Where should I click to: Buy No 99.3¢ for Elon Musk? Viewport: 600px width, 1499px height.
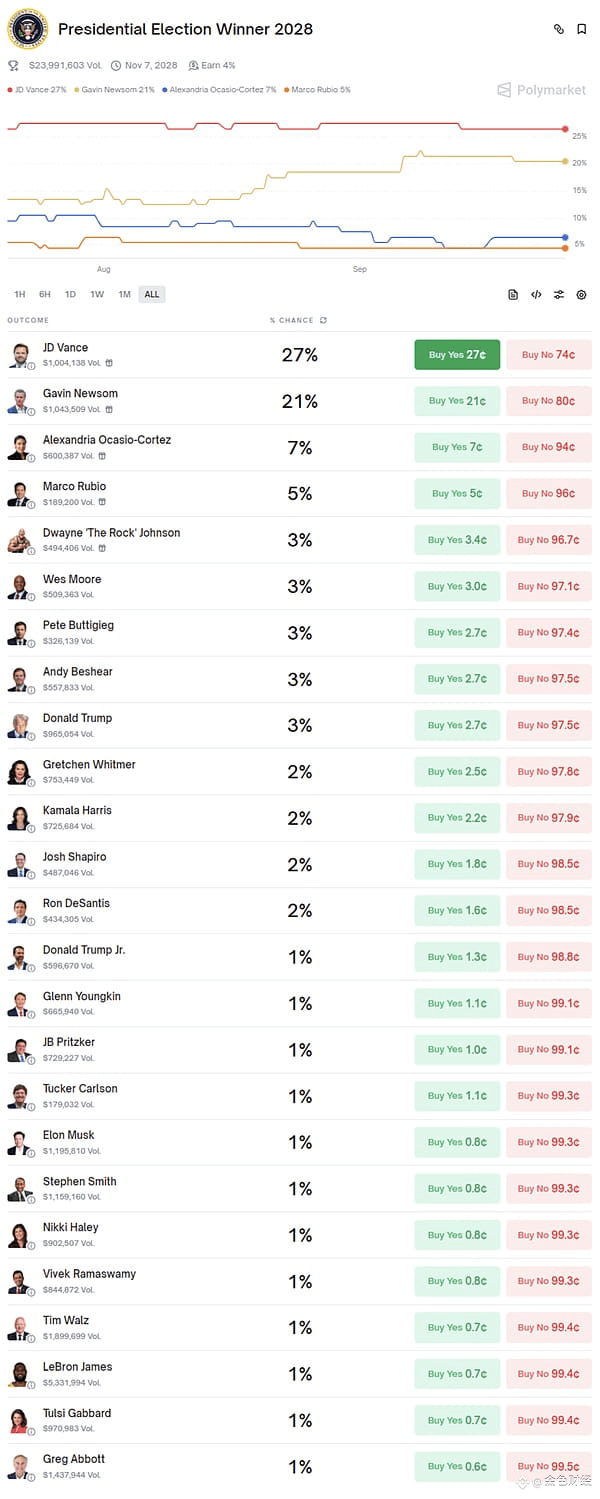pos(548,1142)
